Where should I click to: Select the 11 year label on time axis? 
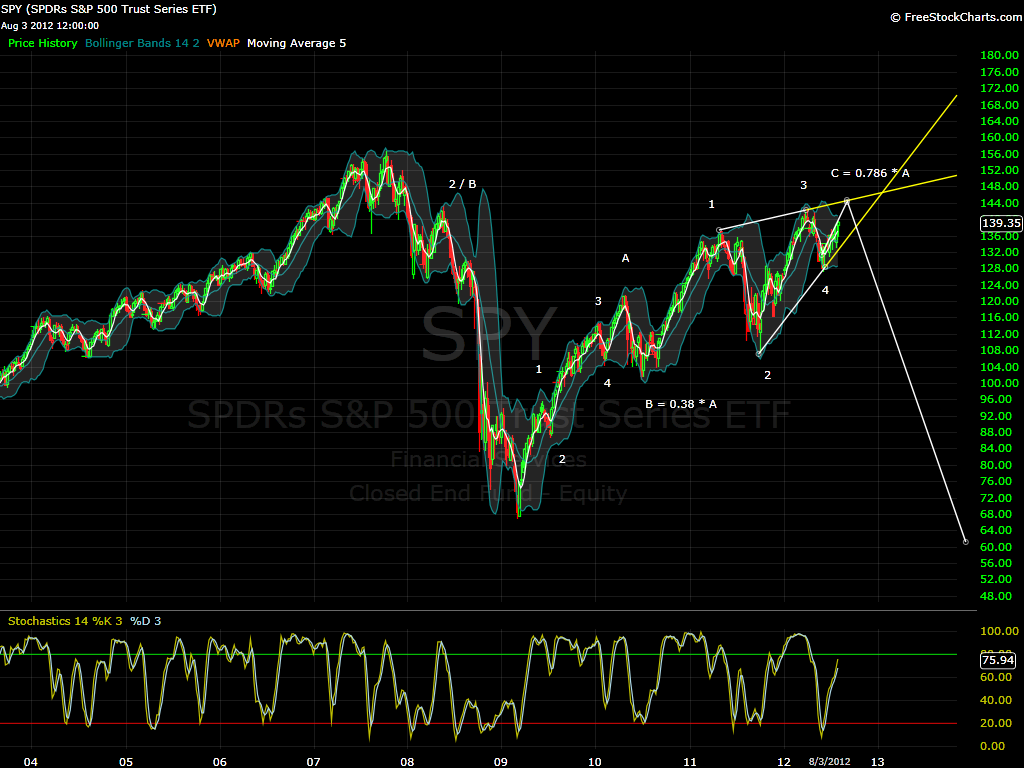pos(690,761)
